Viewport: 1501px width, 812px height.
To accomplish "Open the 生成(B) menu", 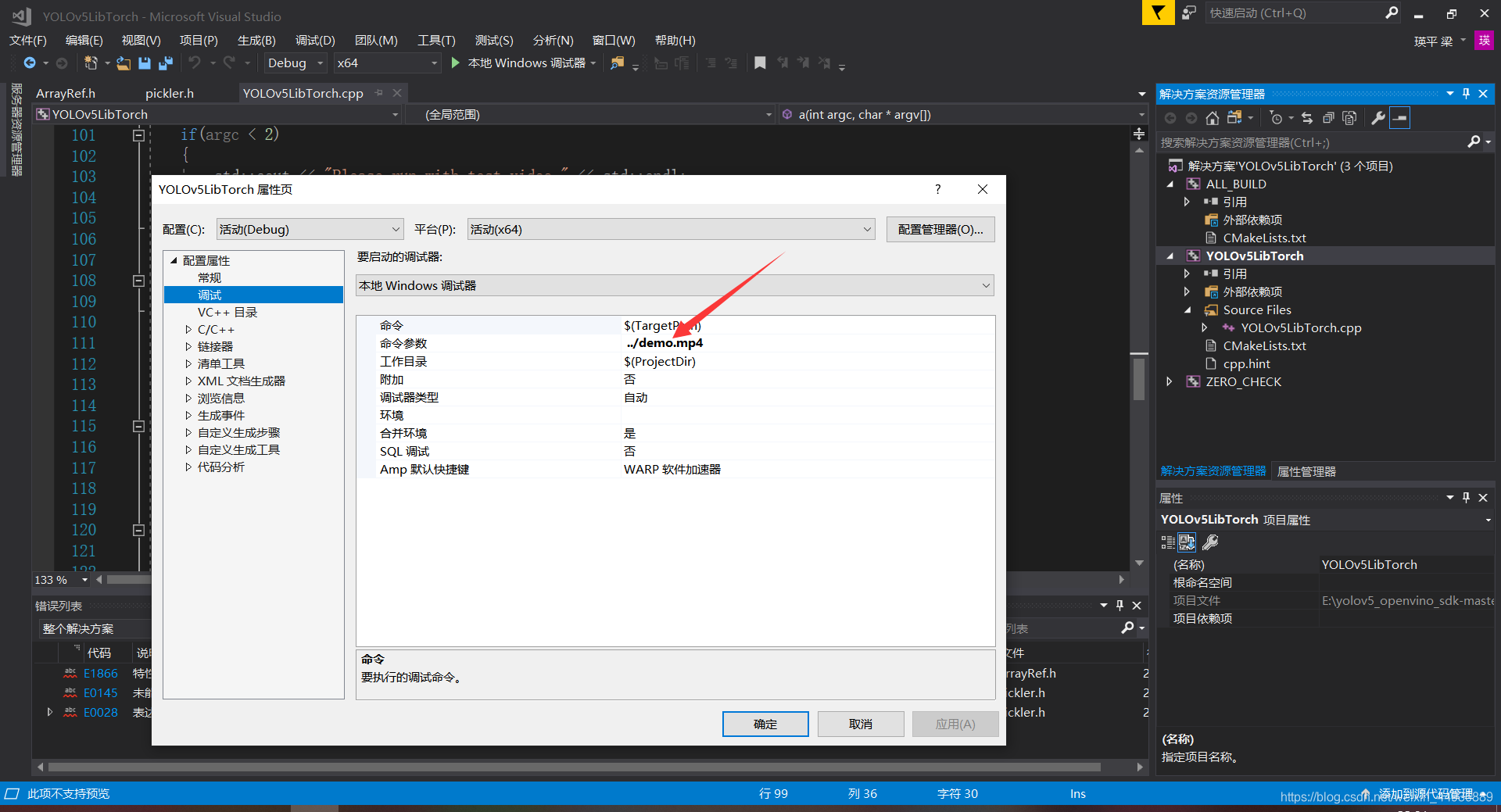I will point(256,40).
